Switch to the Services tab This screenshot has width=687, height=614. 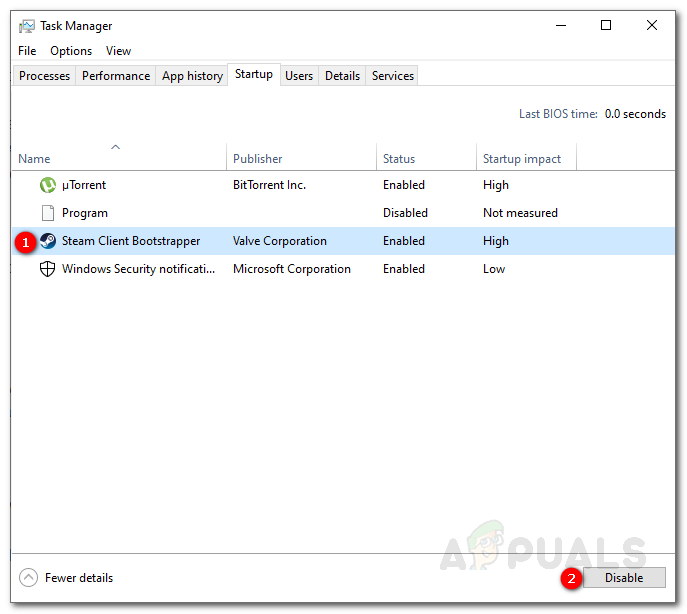point(393,76)
